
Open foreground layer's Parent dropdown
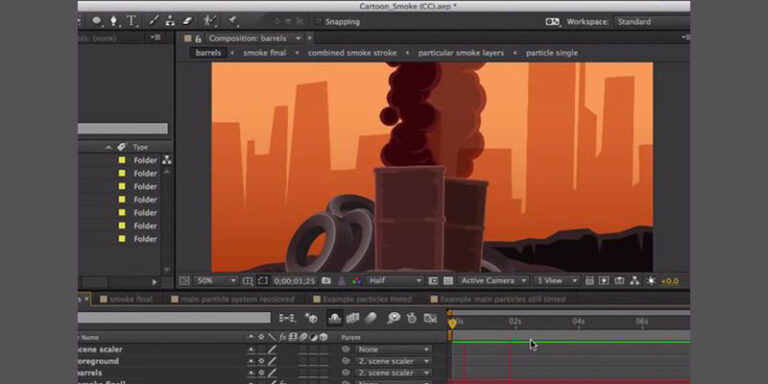click(393, 361)
